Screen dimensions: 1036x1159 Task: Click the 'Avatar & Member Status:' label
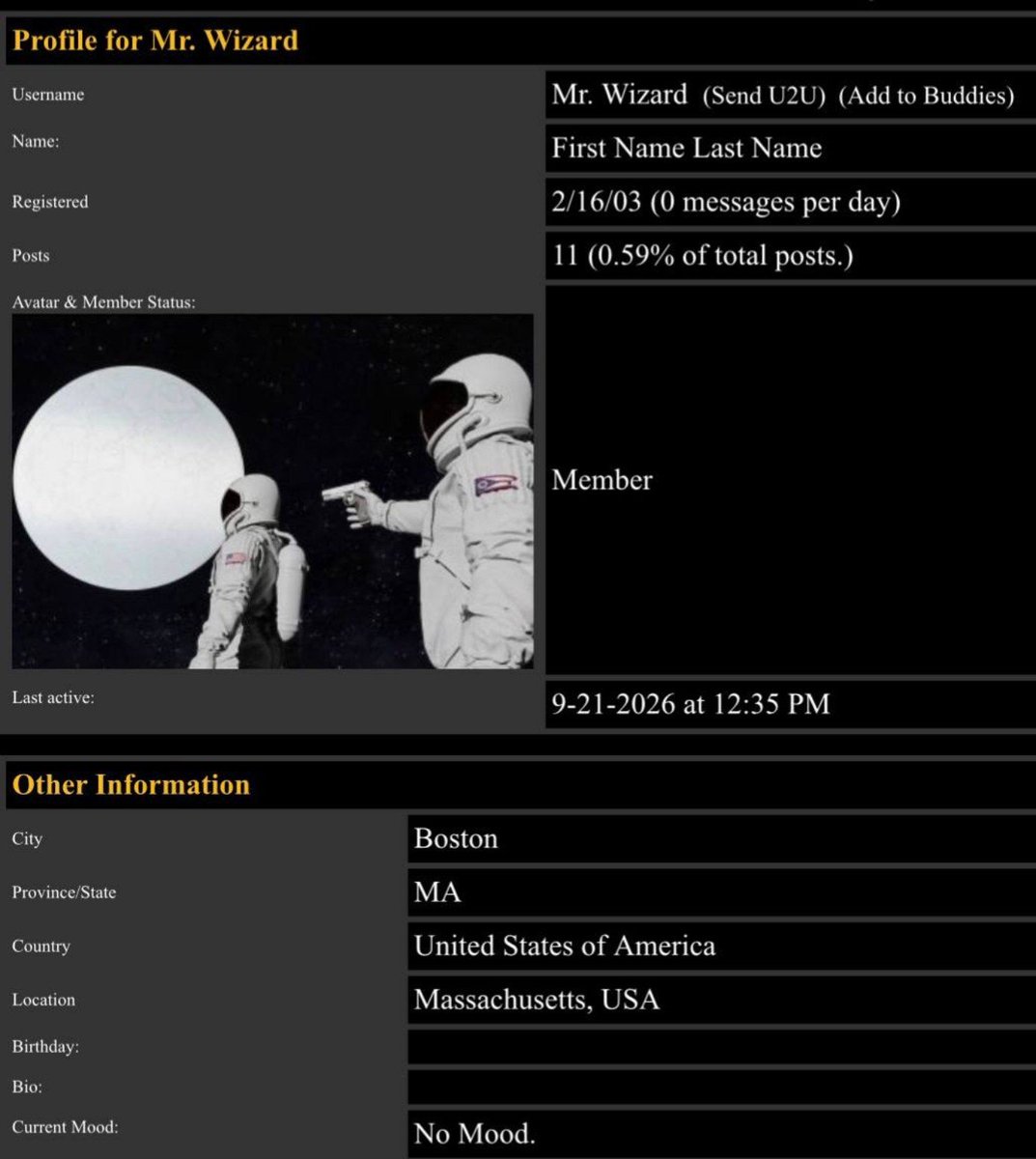(x=103, y=302)
